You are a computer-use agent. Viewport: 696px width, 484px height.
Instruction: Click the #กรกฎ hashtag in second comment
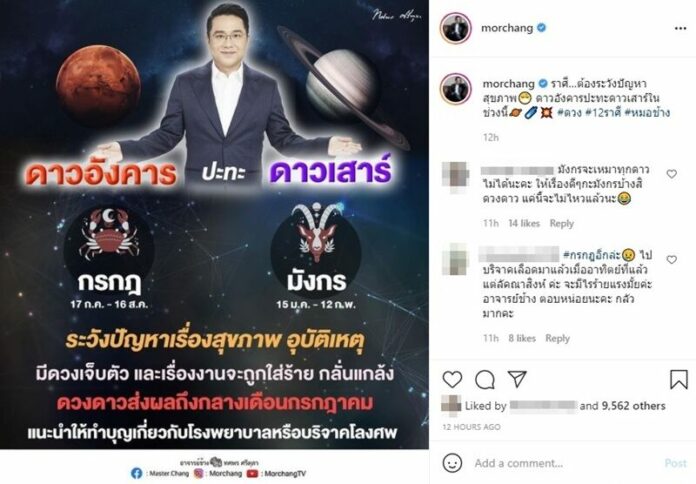click(591, 255)
